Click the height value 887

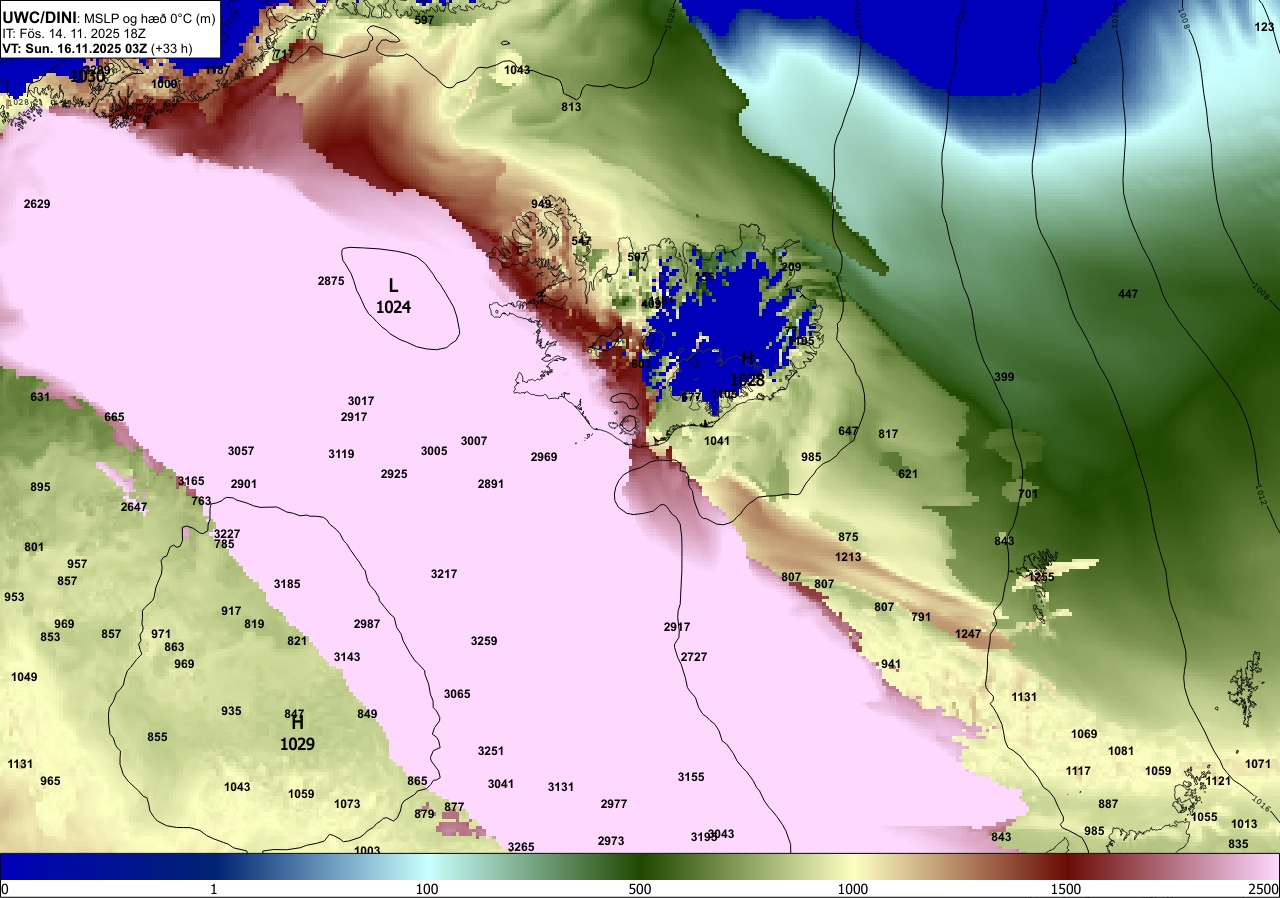1108,804
